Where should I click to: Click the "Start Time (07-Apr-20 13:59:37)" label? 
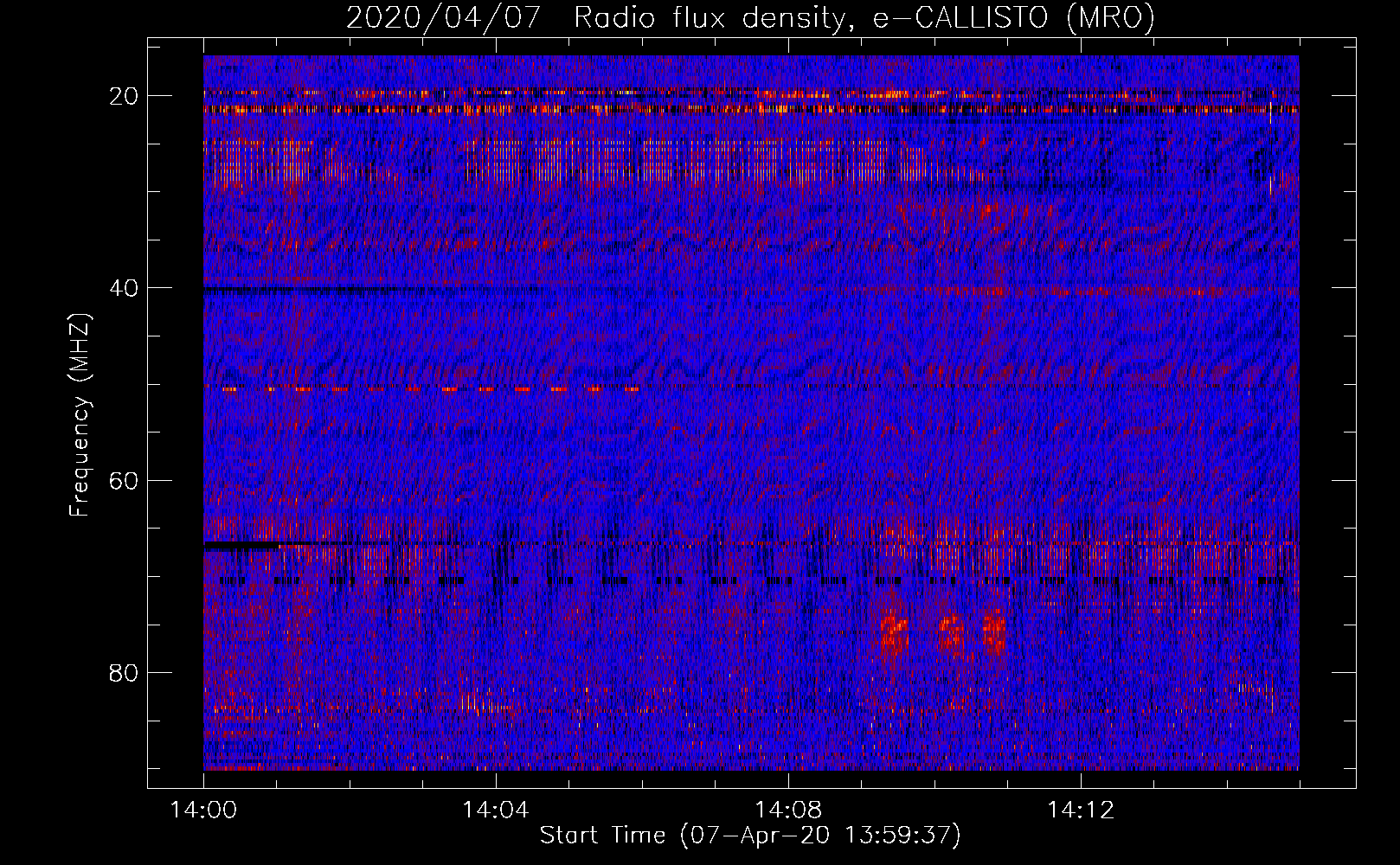750,836
